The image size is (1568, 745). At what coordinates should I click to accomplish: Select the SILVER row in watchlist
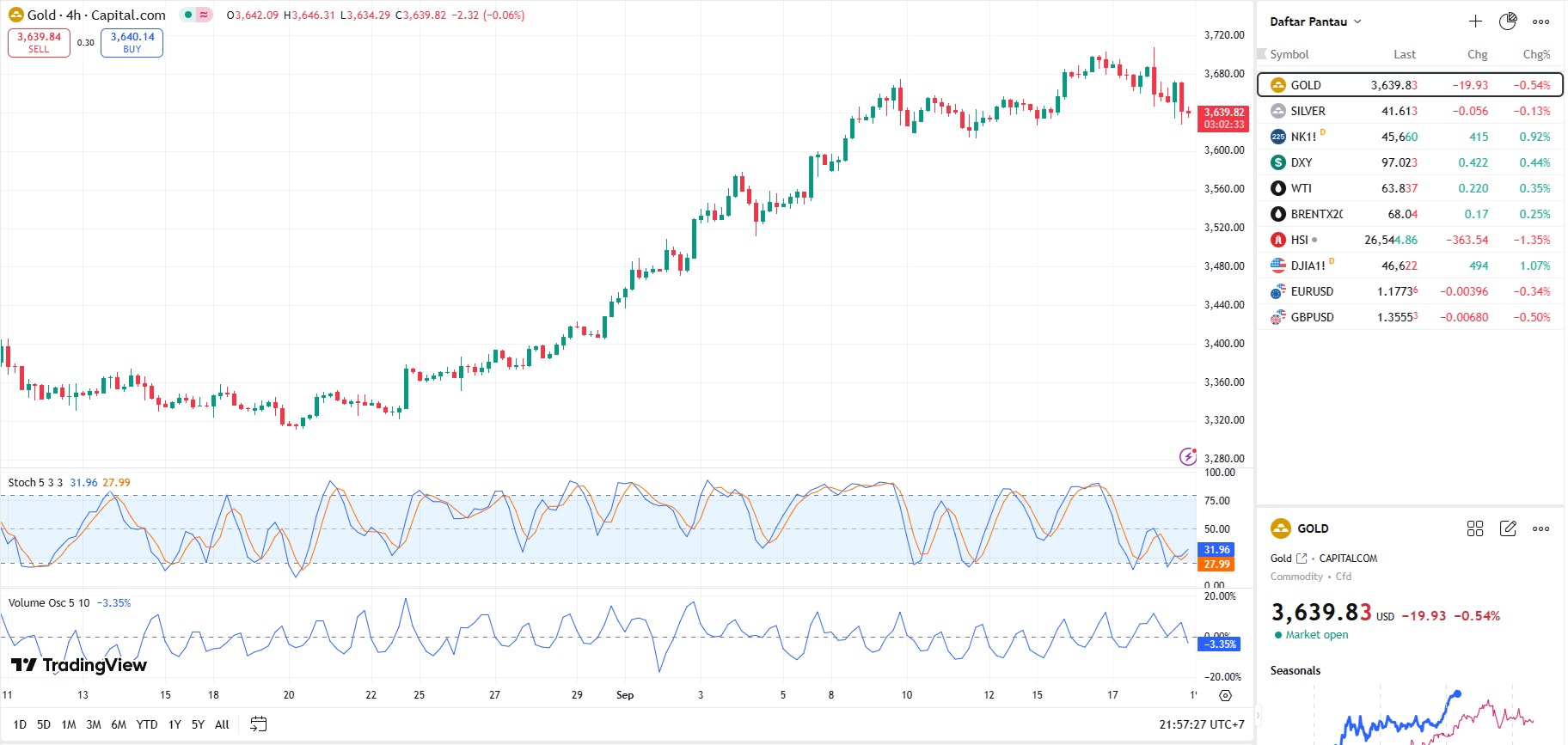click(1410, 111)
